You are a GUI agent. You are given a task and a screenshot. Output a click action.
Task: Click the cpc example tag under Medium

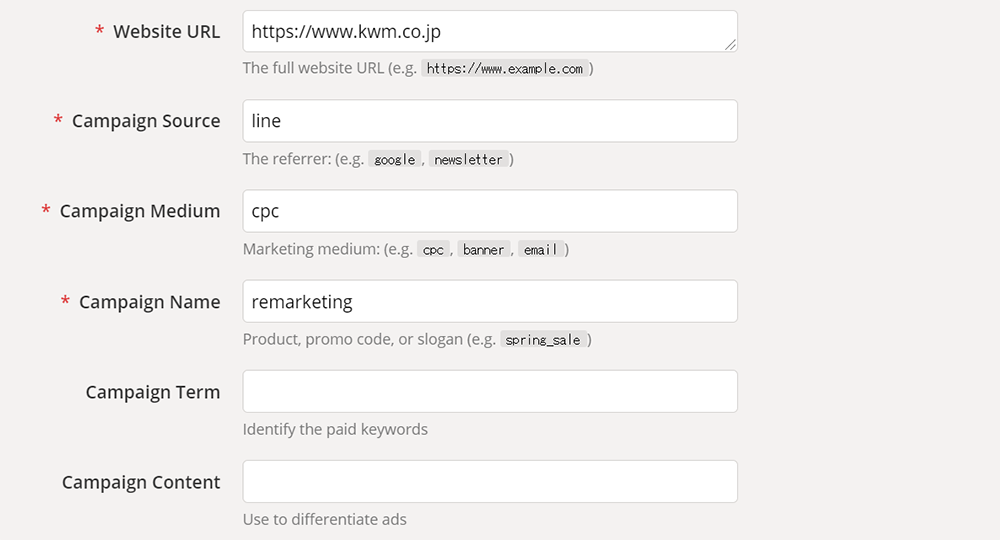pyautogui.click(x=433, y=249)
